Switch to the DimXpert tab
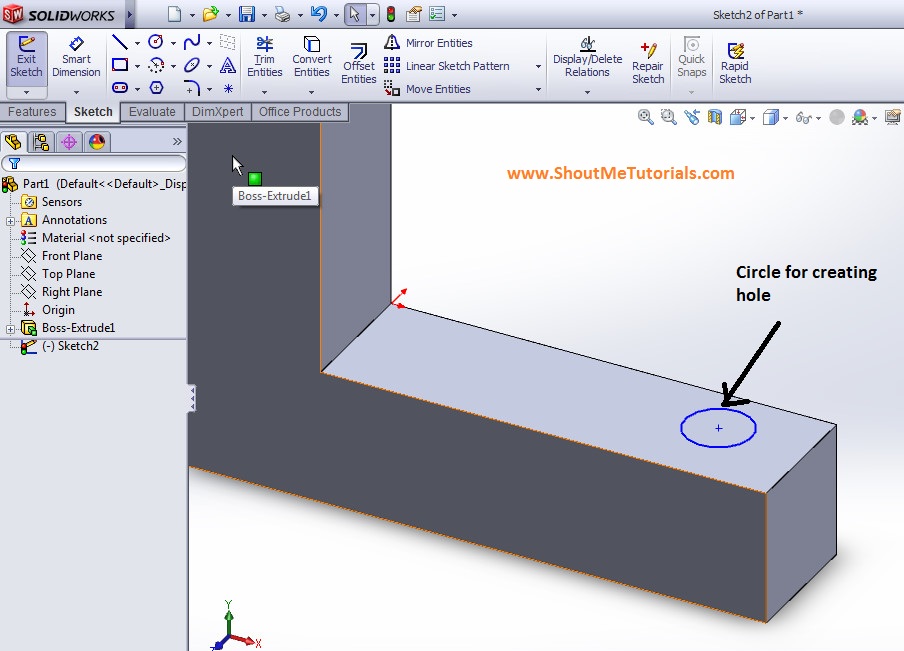Screen dimensions: 904x651 pos(217,112)
